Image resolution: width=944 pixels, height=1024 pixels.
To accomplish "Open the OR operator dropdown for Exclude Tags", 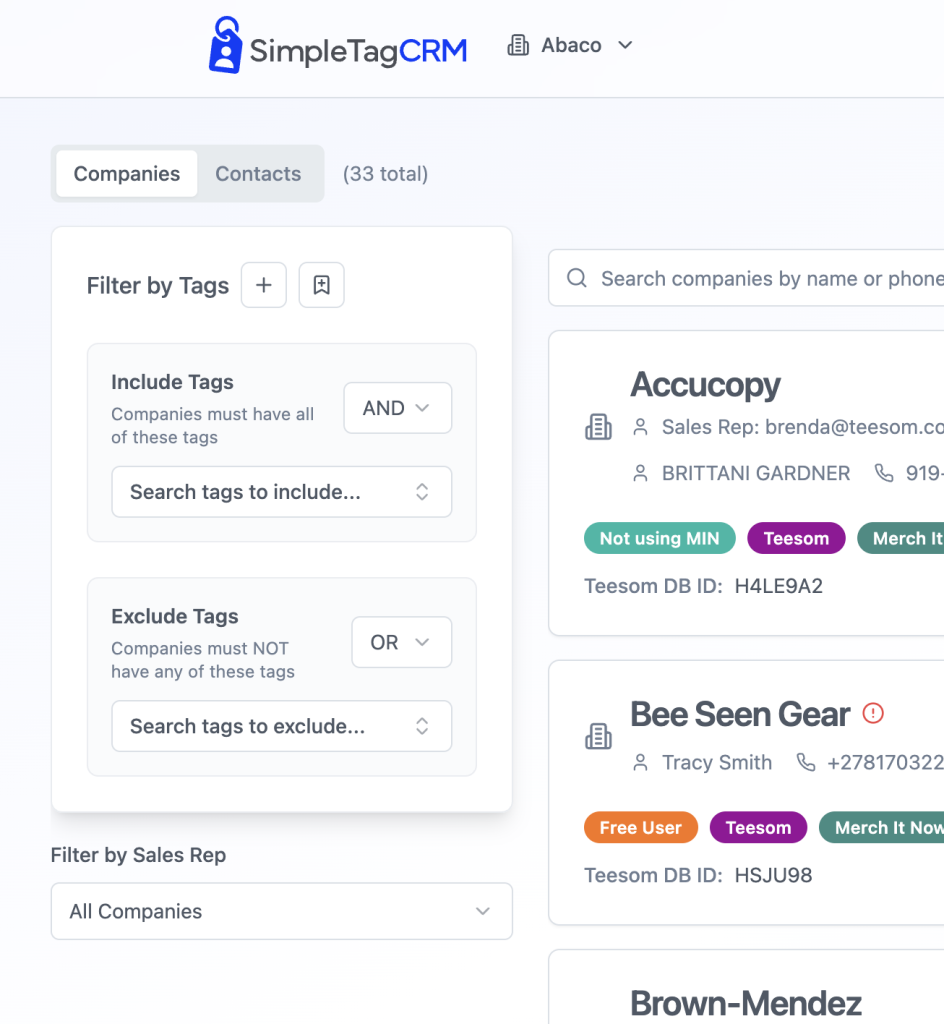I will (x=401, y=642).
